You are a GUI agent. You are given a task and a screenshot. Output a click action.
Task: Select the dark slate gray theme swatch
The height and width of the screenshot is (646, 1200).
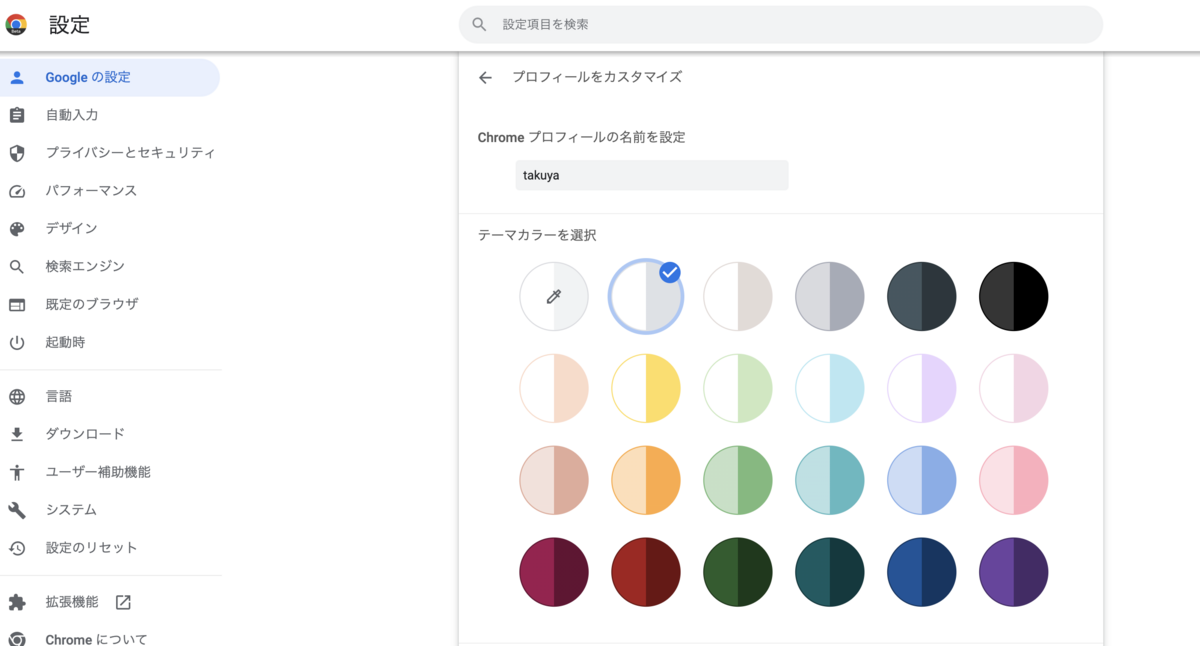click(922, 296)
